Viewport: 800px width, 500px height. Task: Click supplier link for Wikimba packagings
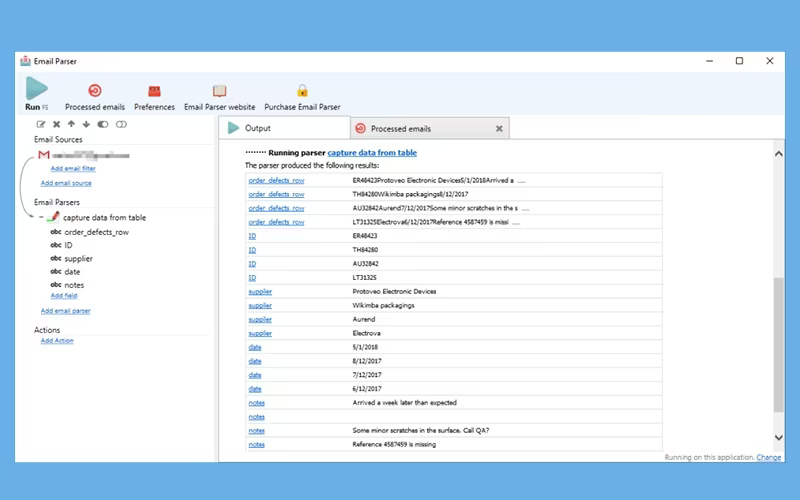pyautogui.click(x=260, y=305)
